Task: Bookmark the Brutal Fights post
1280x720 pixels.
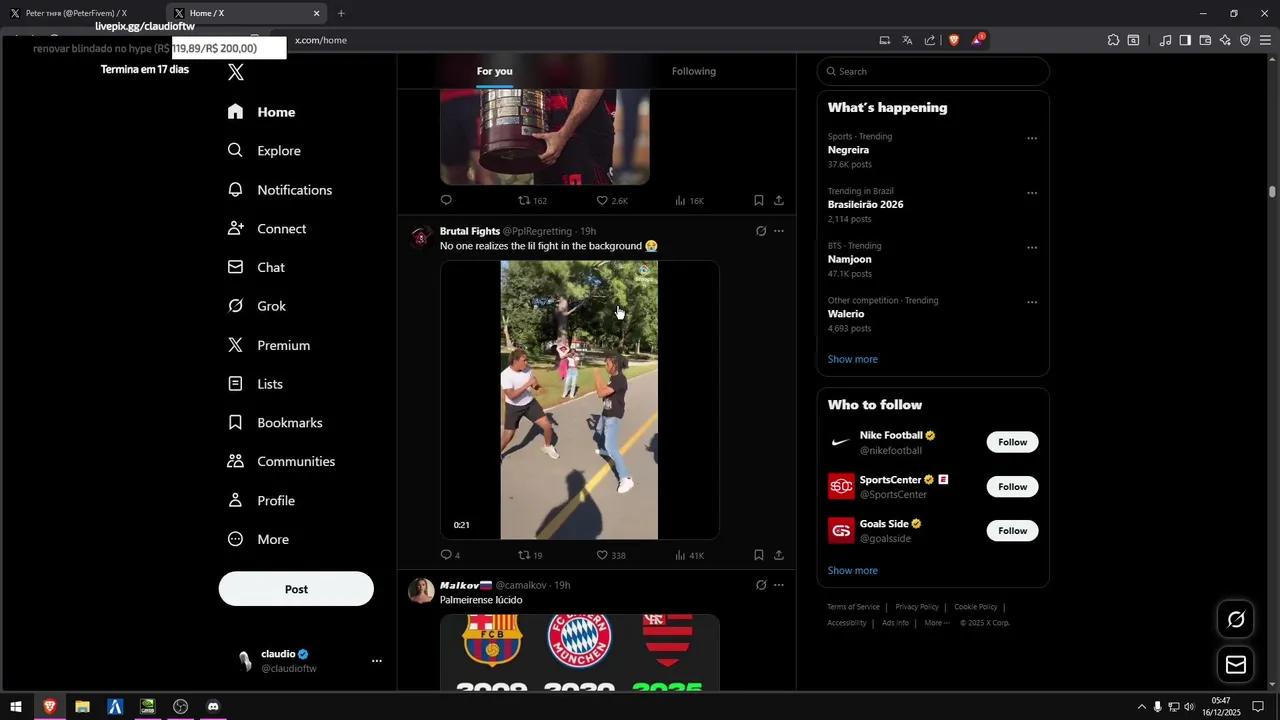Action: point(758,555)
